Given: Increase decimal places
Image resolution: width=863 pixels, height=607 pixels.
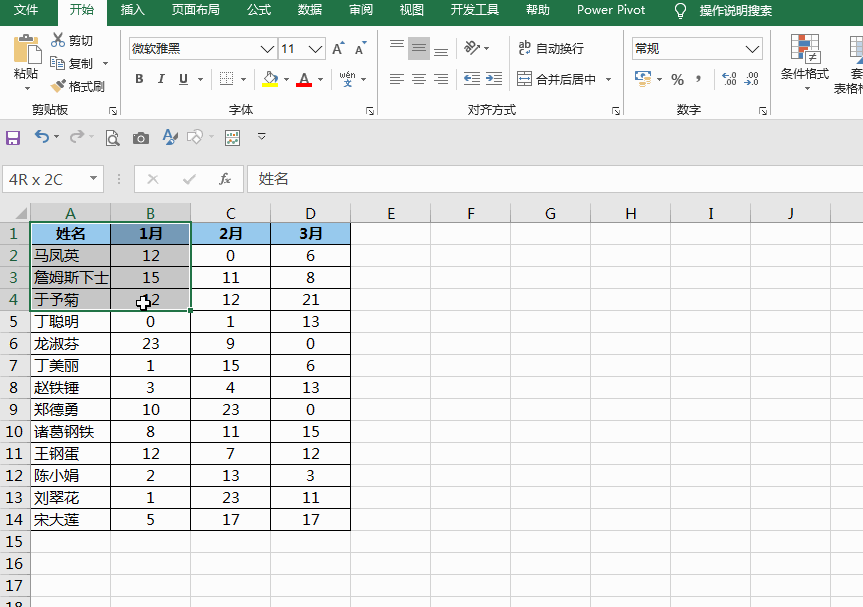Looking at the screenshot, I should [x=729, y=79].
